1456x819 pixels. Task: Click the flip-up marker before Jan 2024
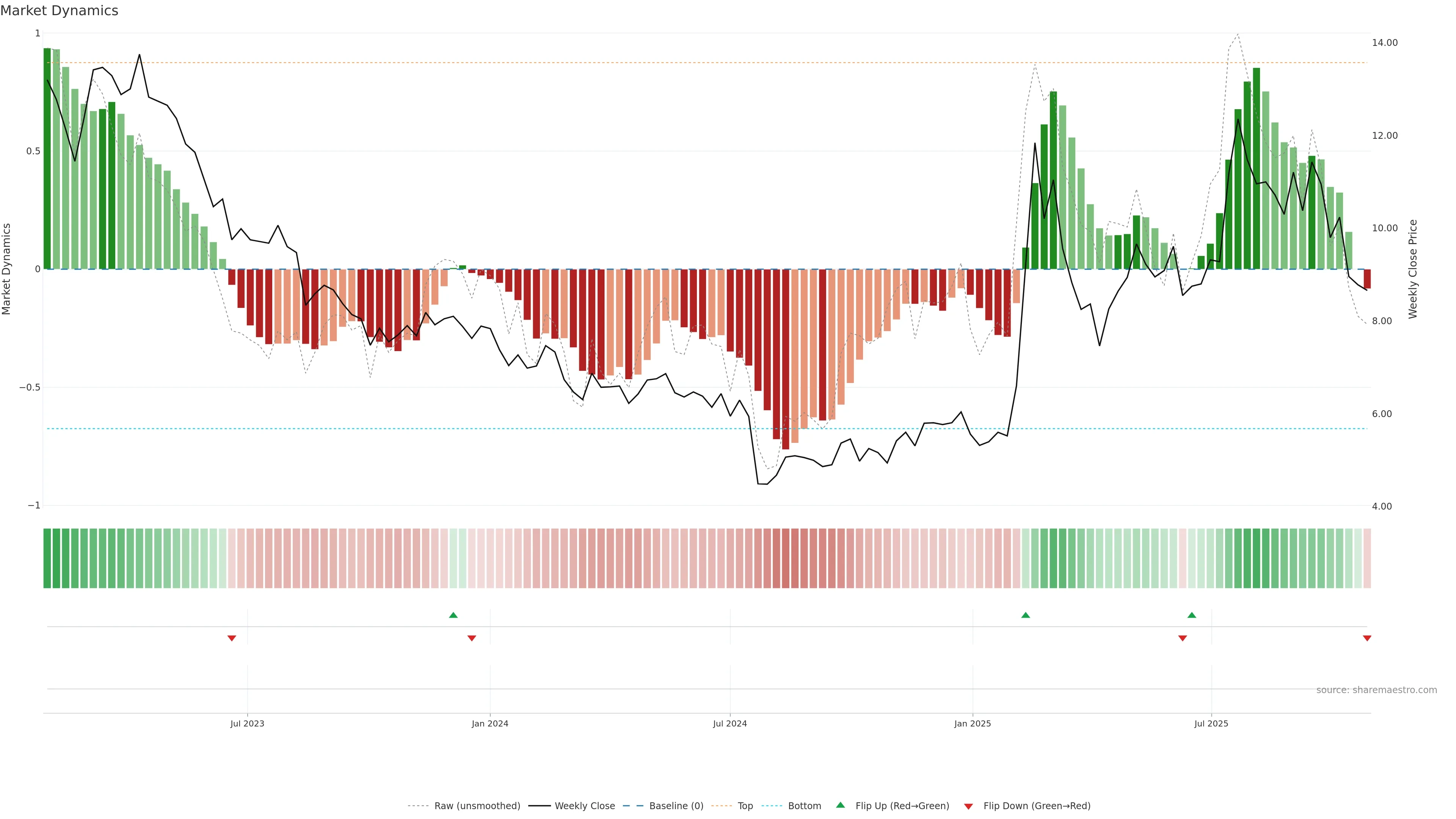coord(453,615)
